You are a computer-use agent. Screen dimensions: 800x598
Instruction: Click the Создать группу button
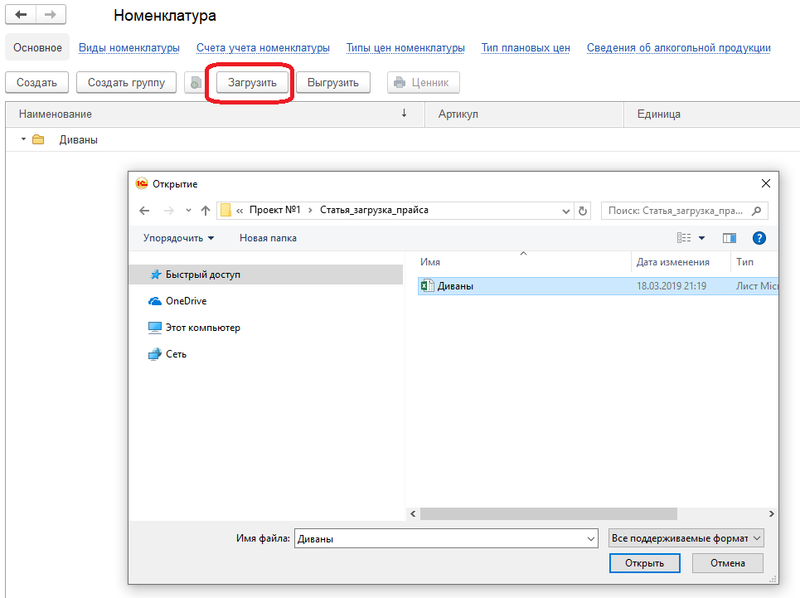[126, 82]
